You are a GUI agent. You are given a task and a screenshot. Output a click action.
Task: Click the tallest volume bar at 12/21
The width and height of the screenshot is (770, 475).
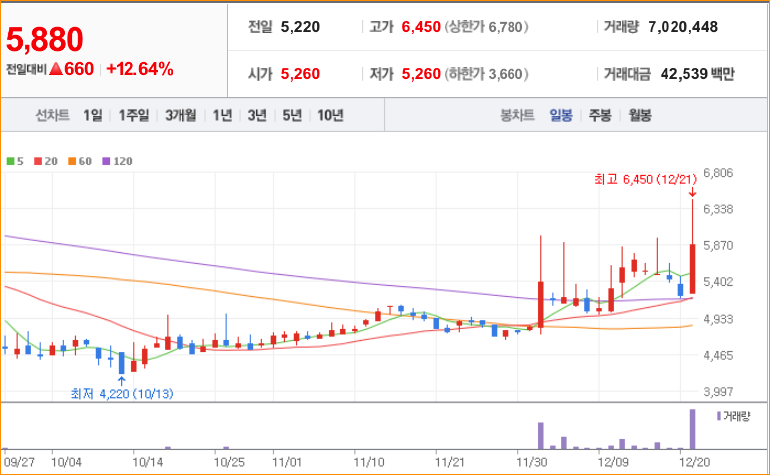692,429
